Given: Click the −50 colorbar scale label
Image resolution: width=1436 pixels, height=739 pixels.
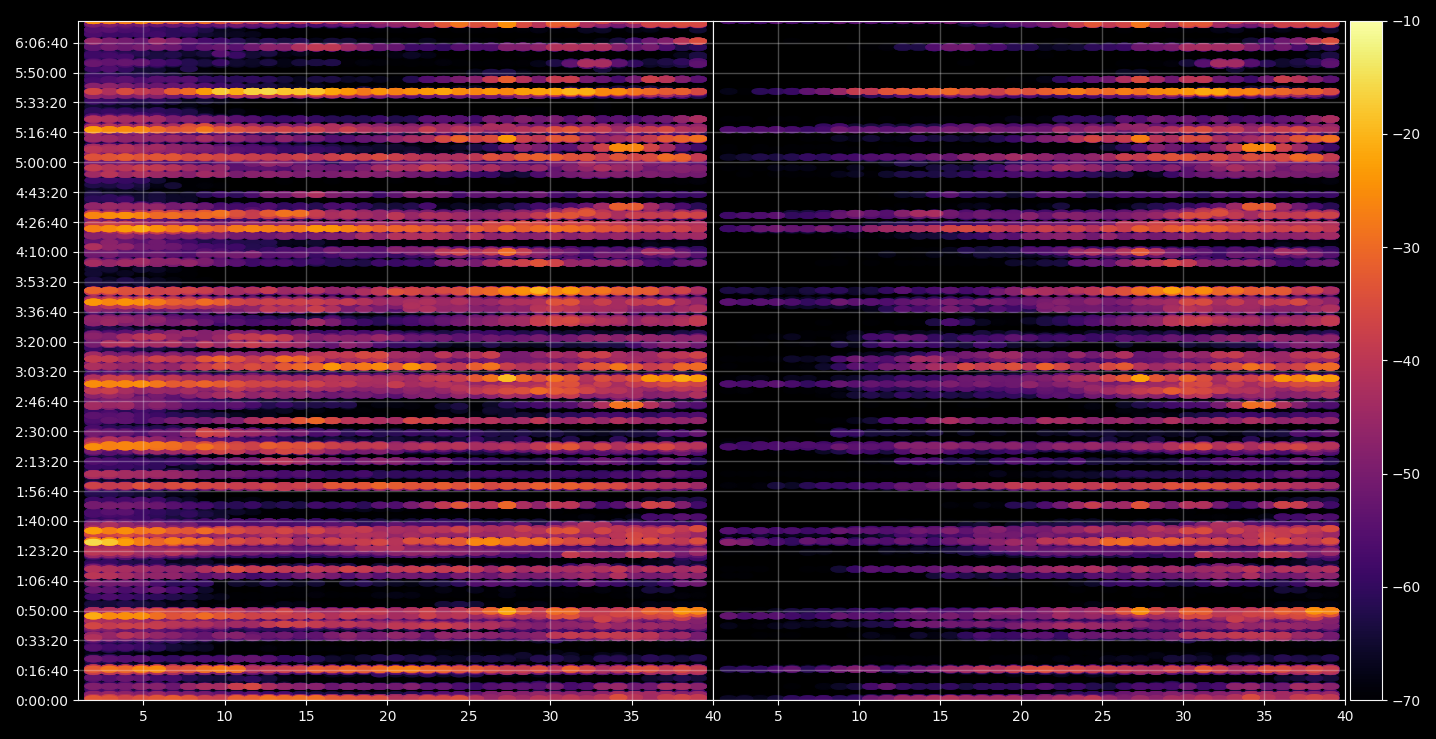Looking at the screenshot, I should (x=1405, y=474).
